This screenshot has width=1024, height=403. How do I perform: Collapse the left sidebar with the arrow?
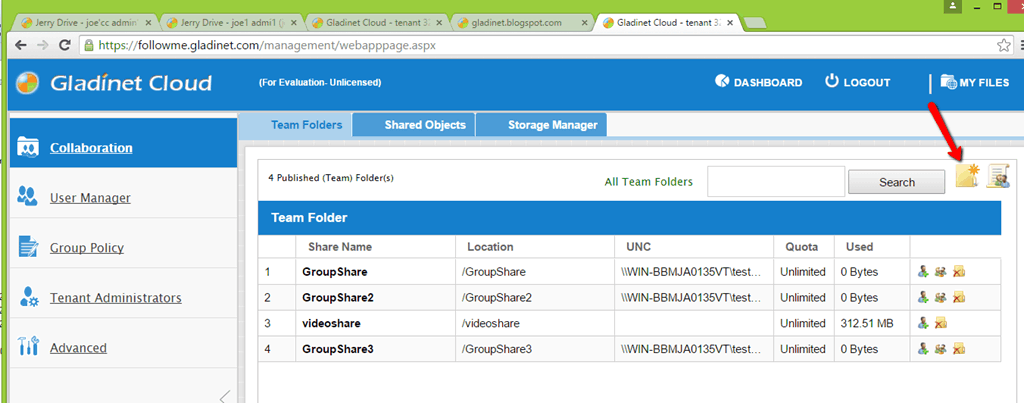click(x=224, y=396)
